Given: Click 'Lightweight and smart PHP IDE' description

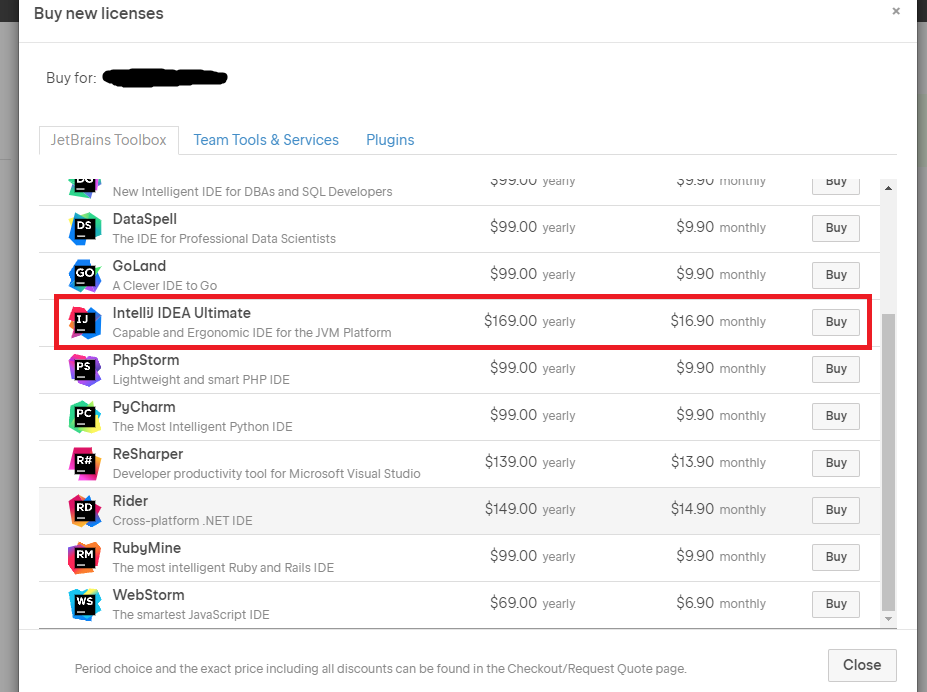Looking at the screenshot, I should (201, 380).
